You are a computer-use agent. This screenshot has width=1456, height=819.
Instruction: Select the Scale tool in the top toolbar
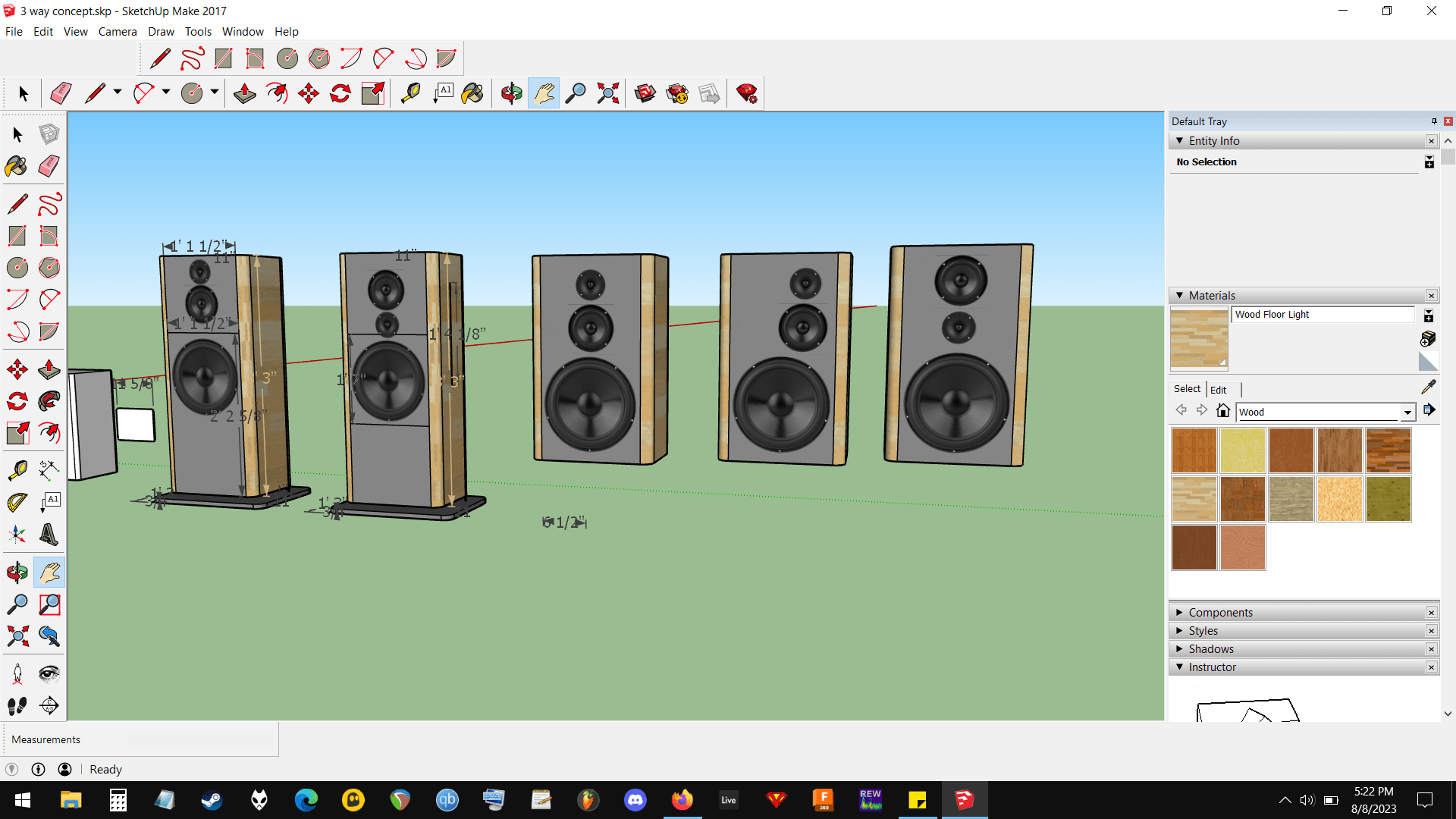[373, 93]
